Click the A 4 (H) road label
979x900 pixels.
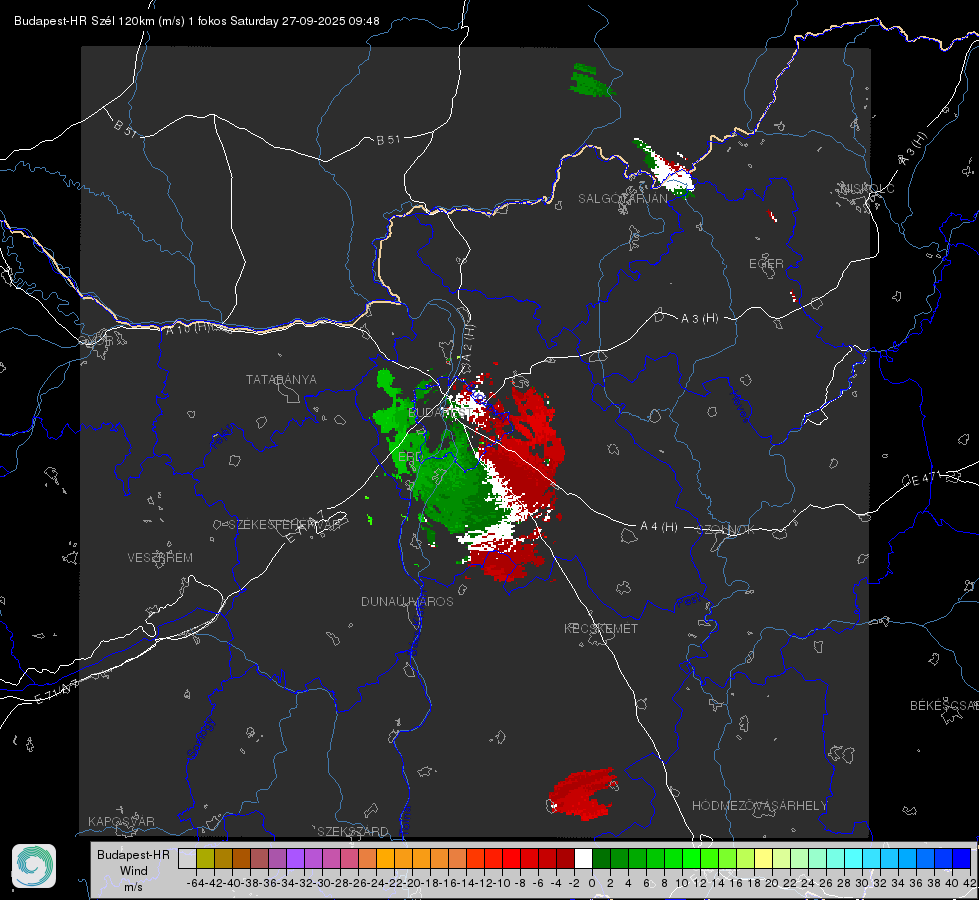coord(659,527)
